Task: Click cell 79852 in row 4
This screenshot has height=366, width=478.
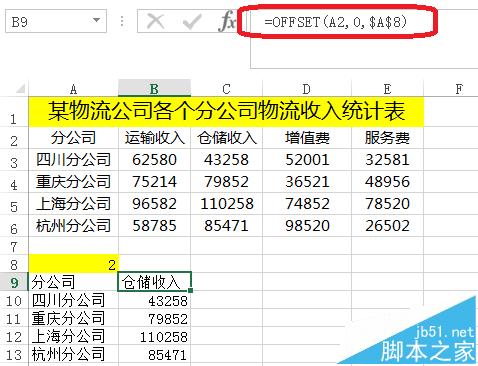Action: [226, 182]
